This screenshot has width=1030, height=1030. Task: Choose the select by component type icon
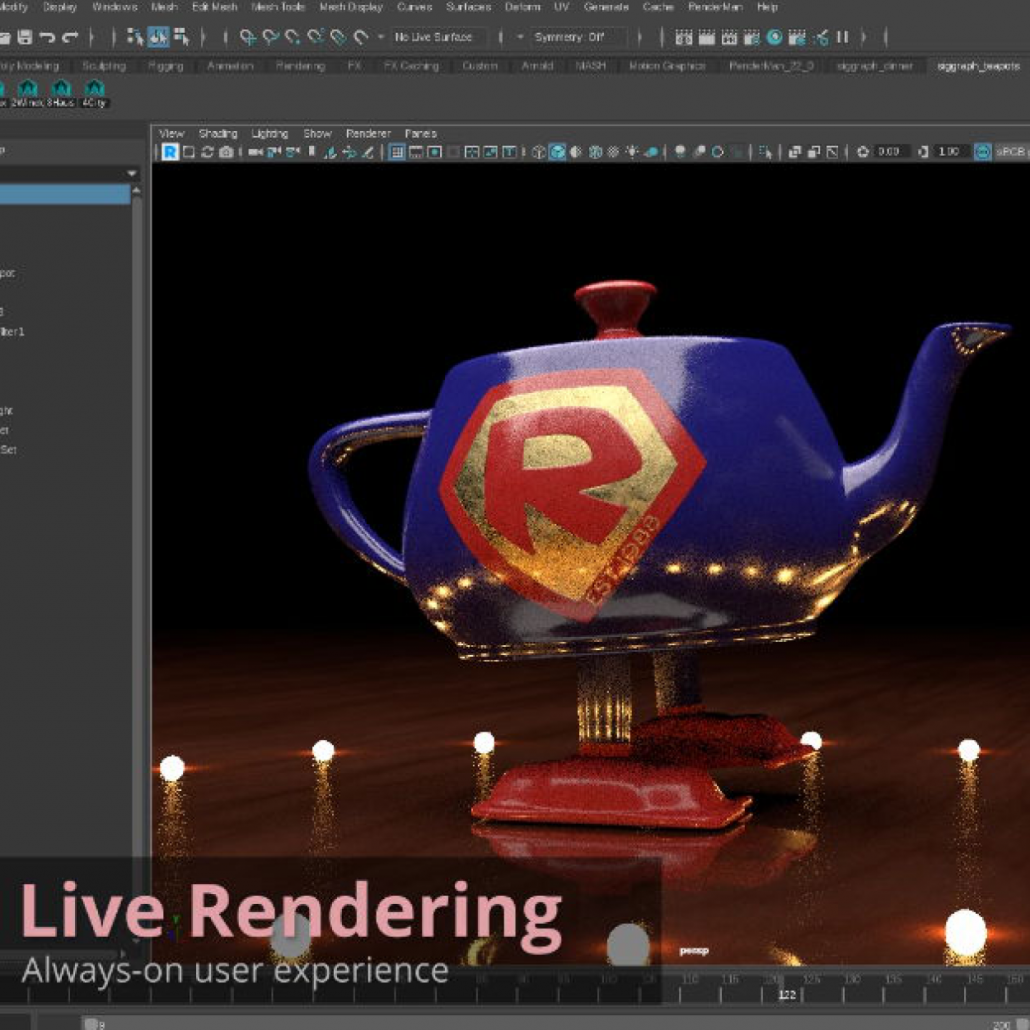pyautogui.click(x=181, y=37)
